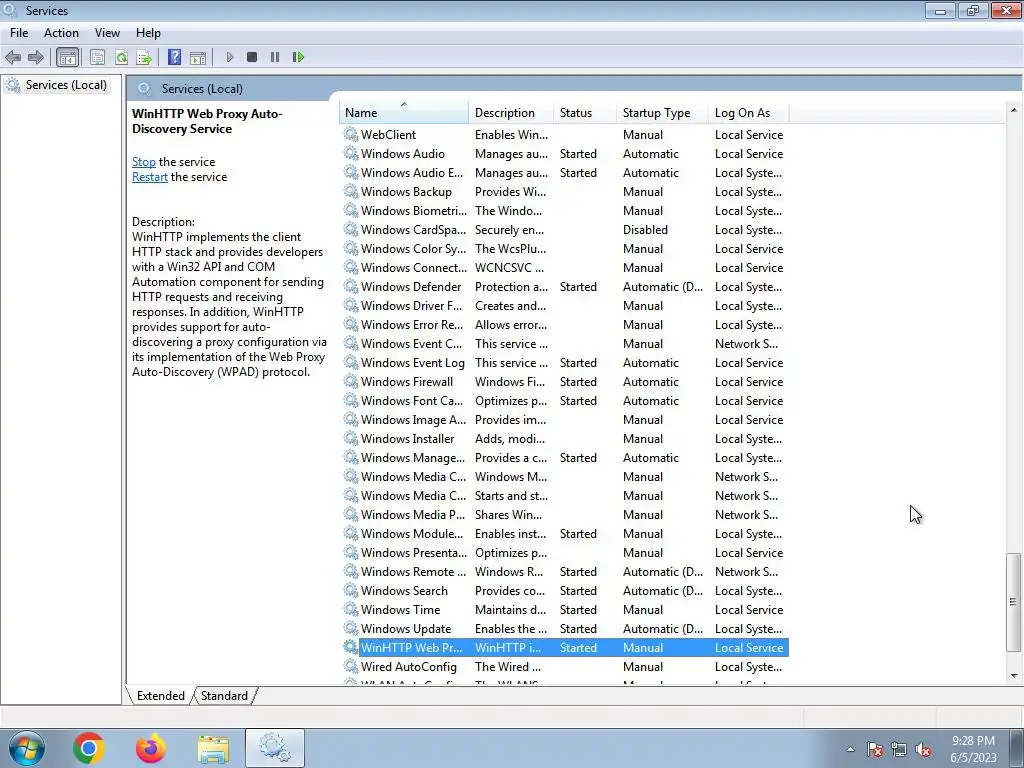The height and width of the screenshot is (768, 1024).
Task: Toggle Show/Hide Action Pane toolbar icon
Action: coord(198,57)
